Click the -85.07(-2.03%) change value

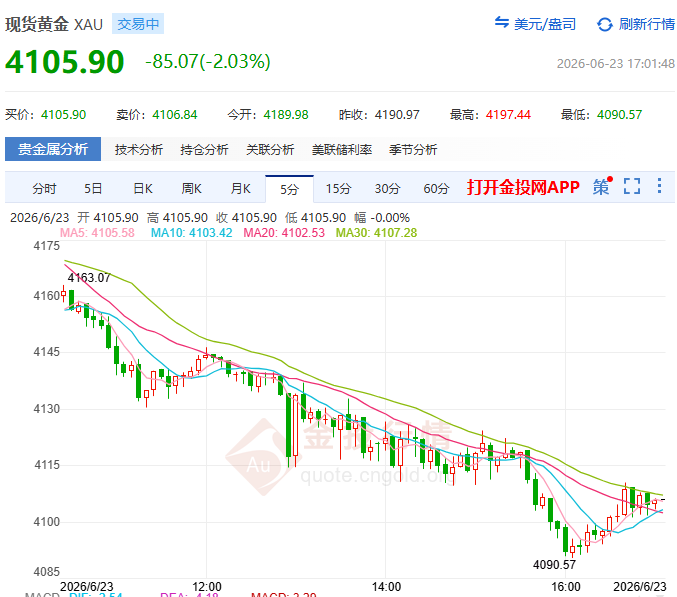208,61
